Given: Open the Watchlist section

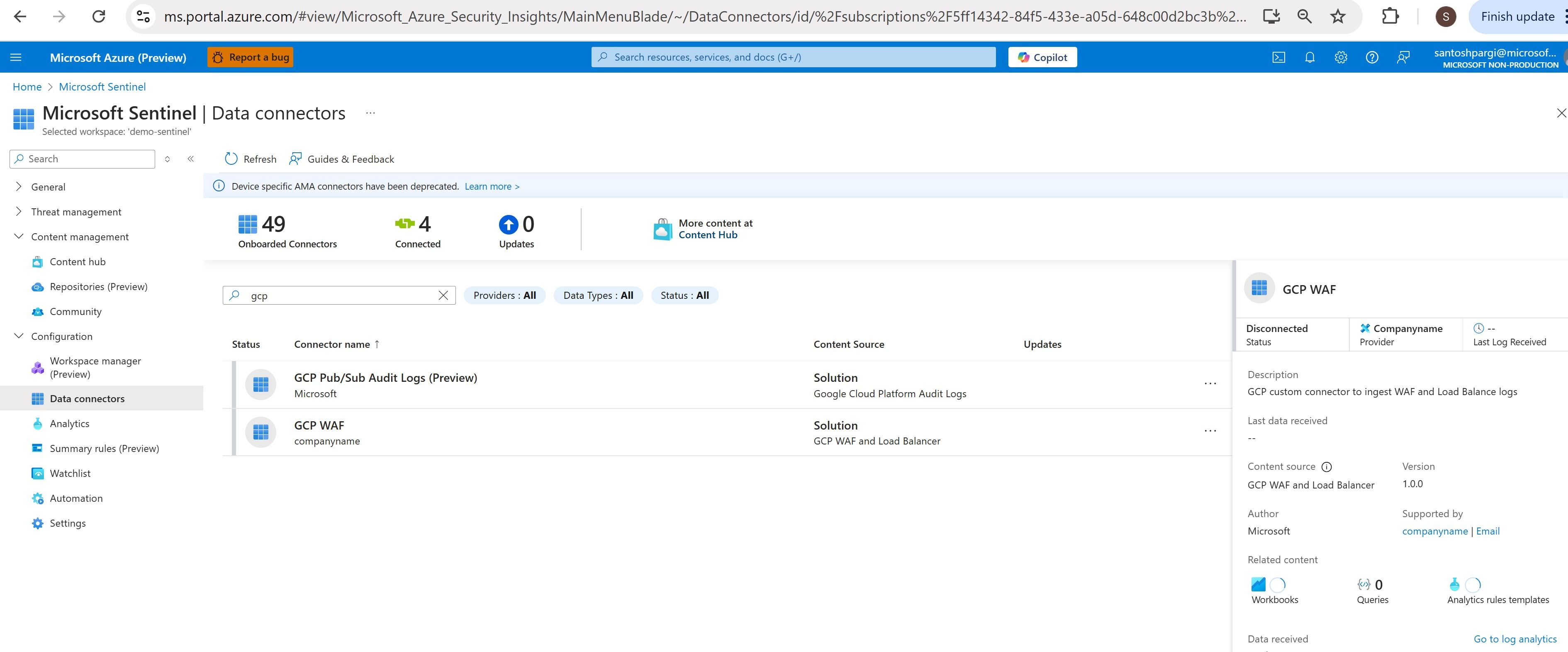Looking at the screenshot, I should [70, 473].
